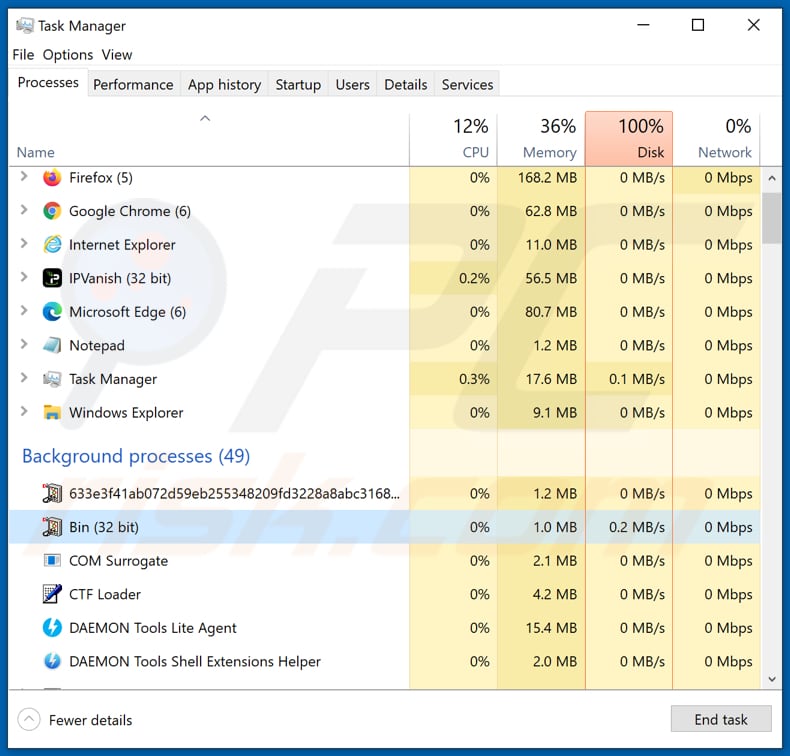The width and height of the screenshot is (790, 756).
Task: Click the scrollbar up arrow
Action: coord(772,178)
